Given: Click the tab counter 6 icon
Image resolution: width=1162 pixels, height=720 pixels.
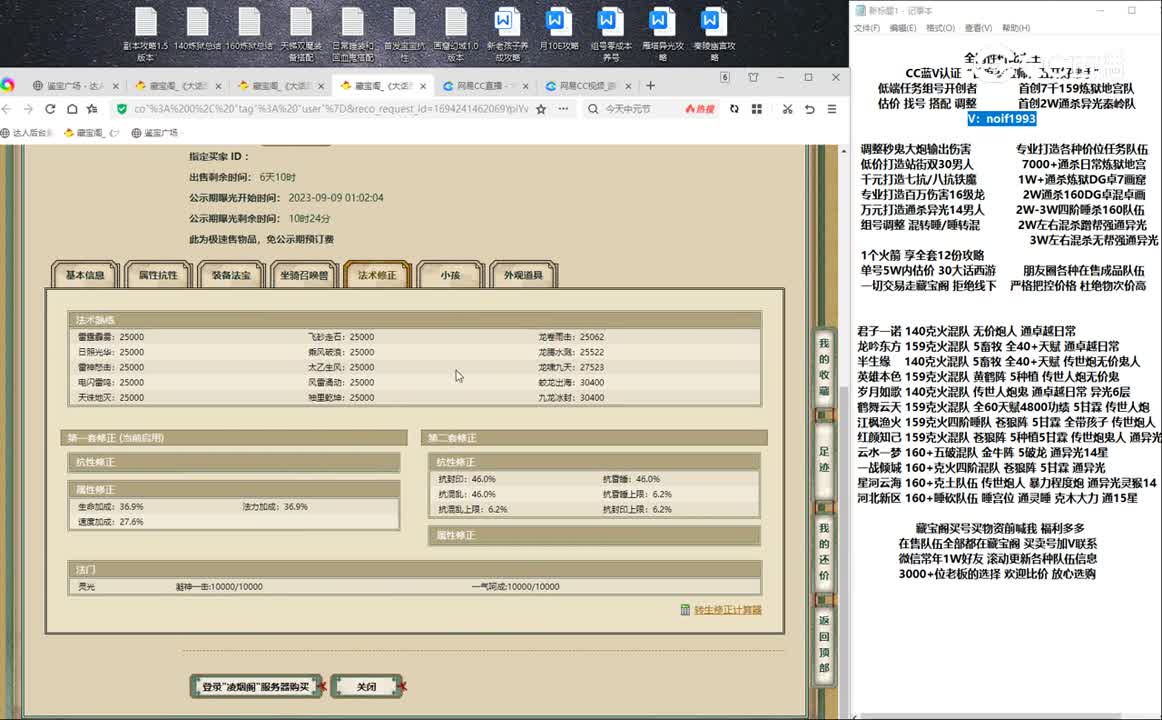Looking at the screenshot, I should pyautogui.click(x=725, y=77).
